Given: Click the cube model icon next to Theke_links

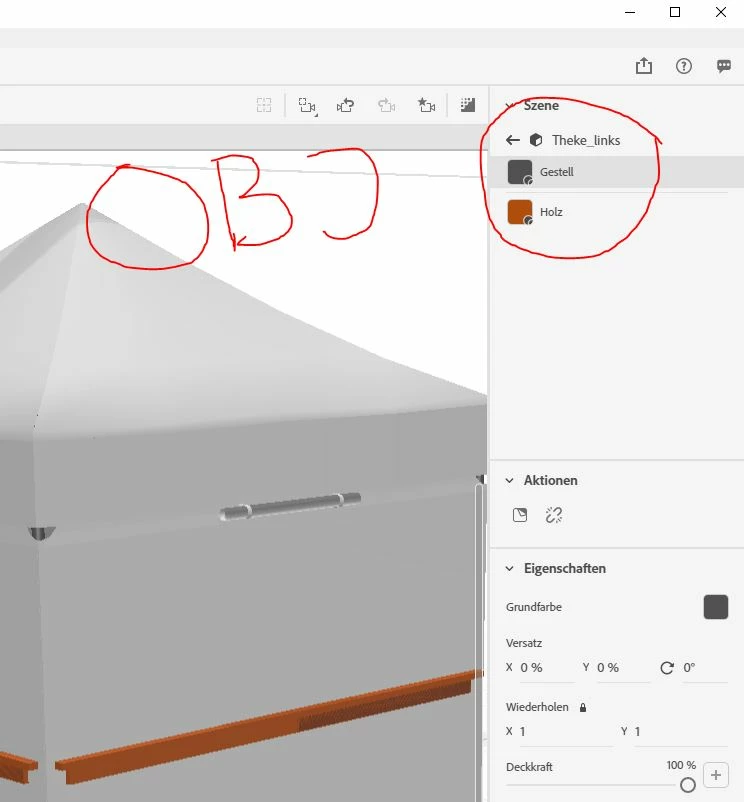Looking at the screenshot, I should (x=536, y=140).
